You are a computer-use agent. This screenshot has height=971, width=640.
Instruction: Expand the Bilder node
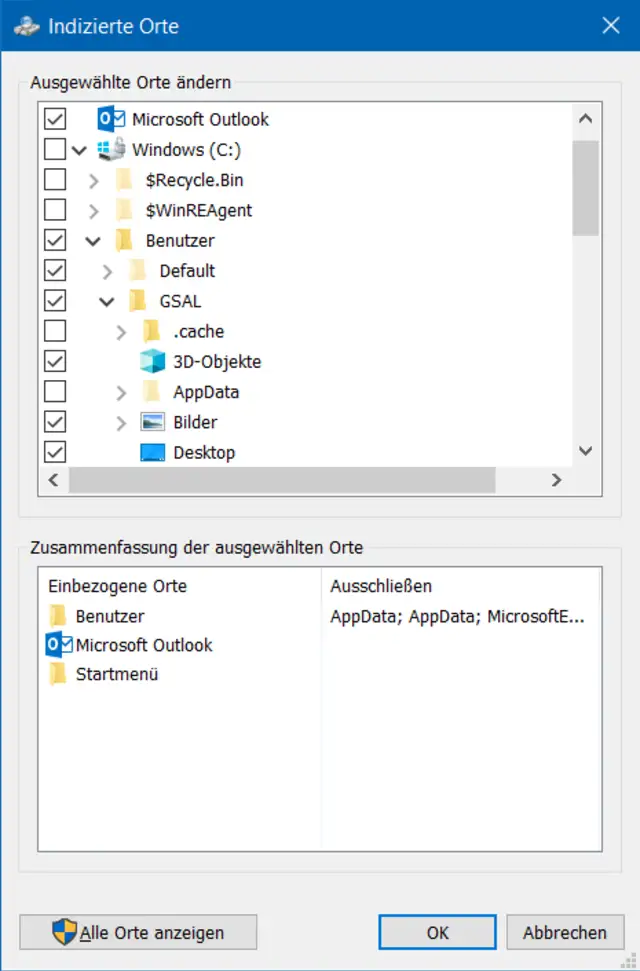click(121, 423)
